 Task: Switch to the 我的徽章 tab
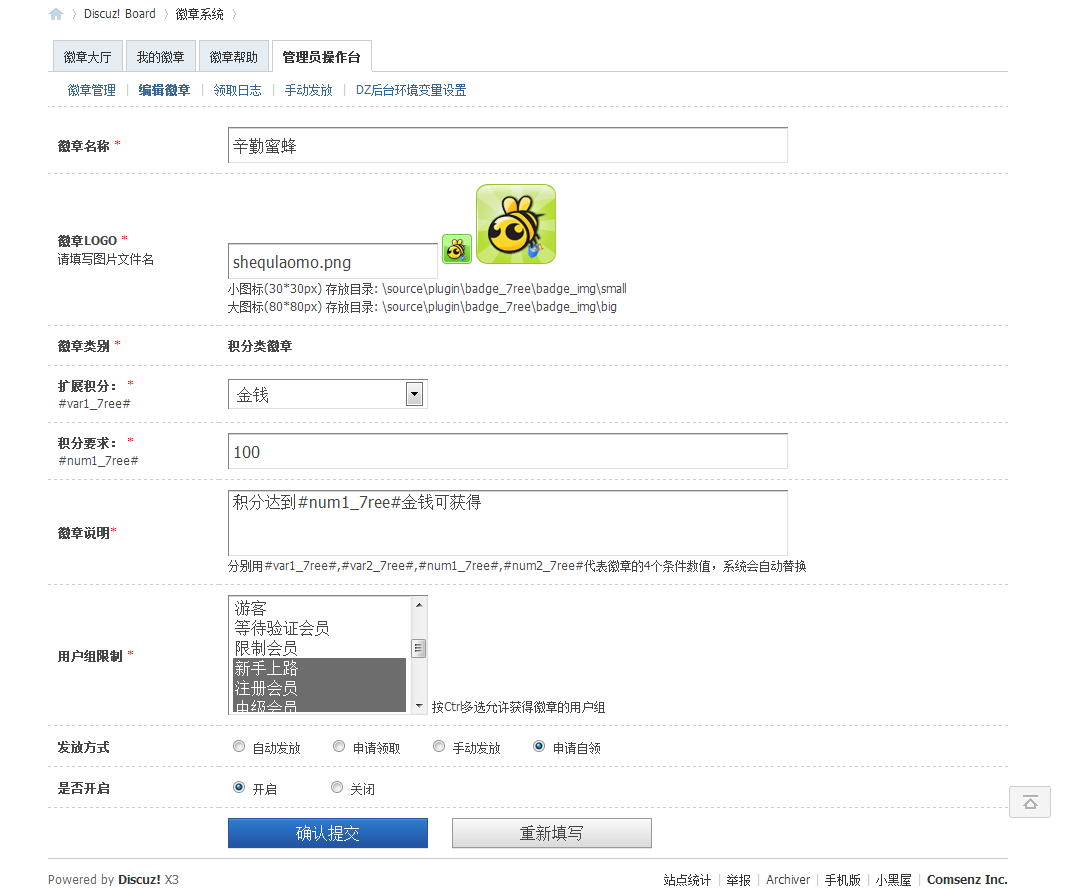[160, 56]
